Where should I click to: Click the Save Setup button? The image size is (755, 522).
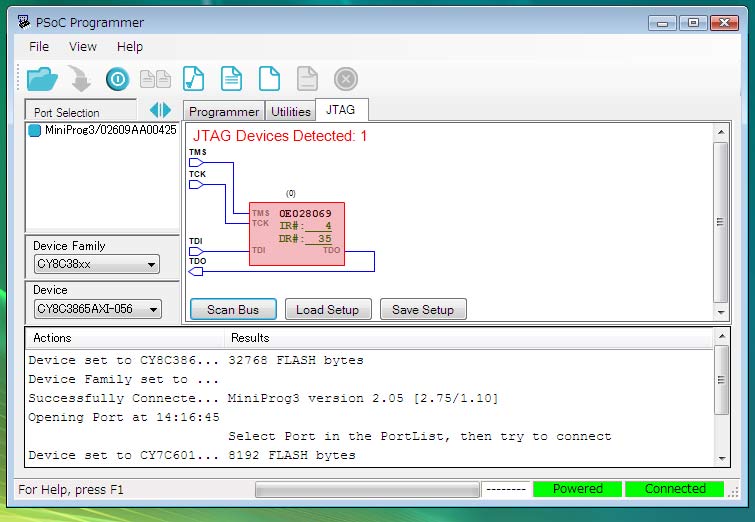coord(423,309)
